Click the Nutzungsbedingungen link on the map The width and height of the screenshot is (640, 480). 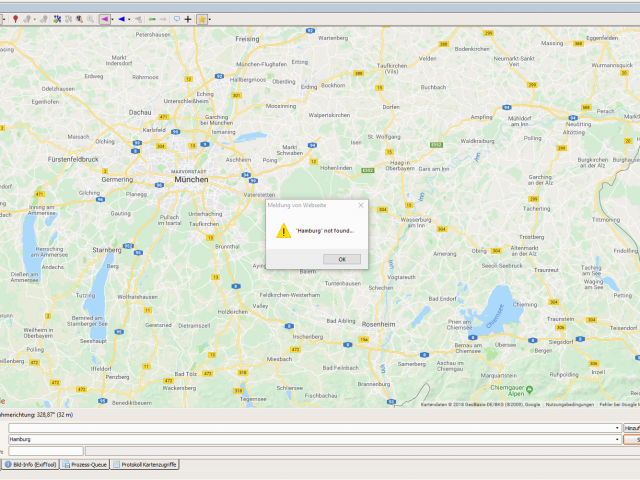pyautogui.click(x=570, y=404)
